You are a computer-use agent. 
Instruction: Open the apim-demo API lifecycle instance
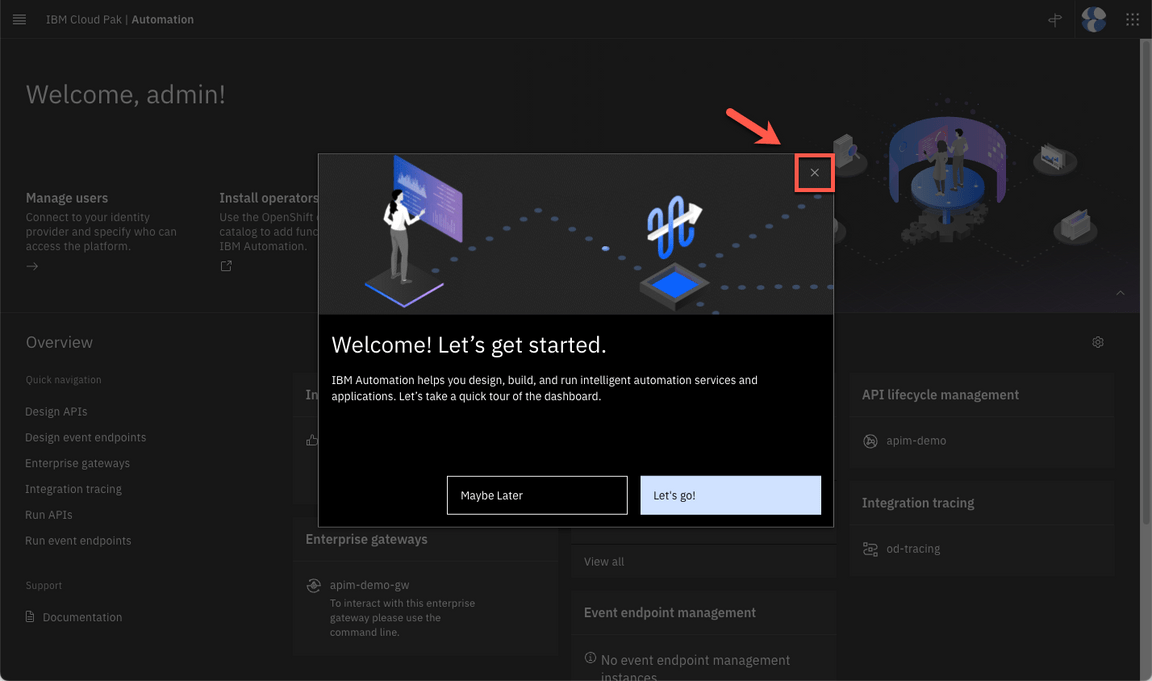coord(915,441)
